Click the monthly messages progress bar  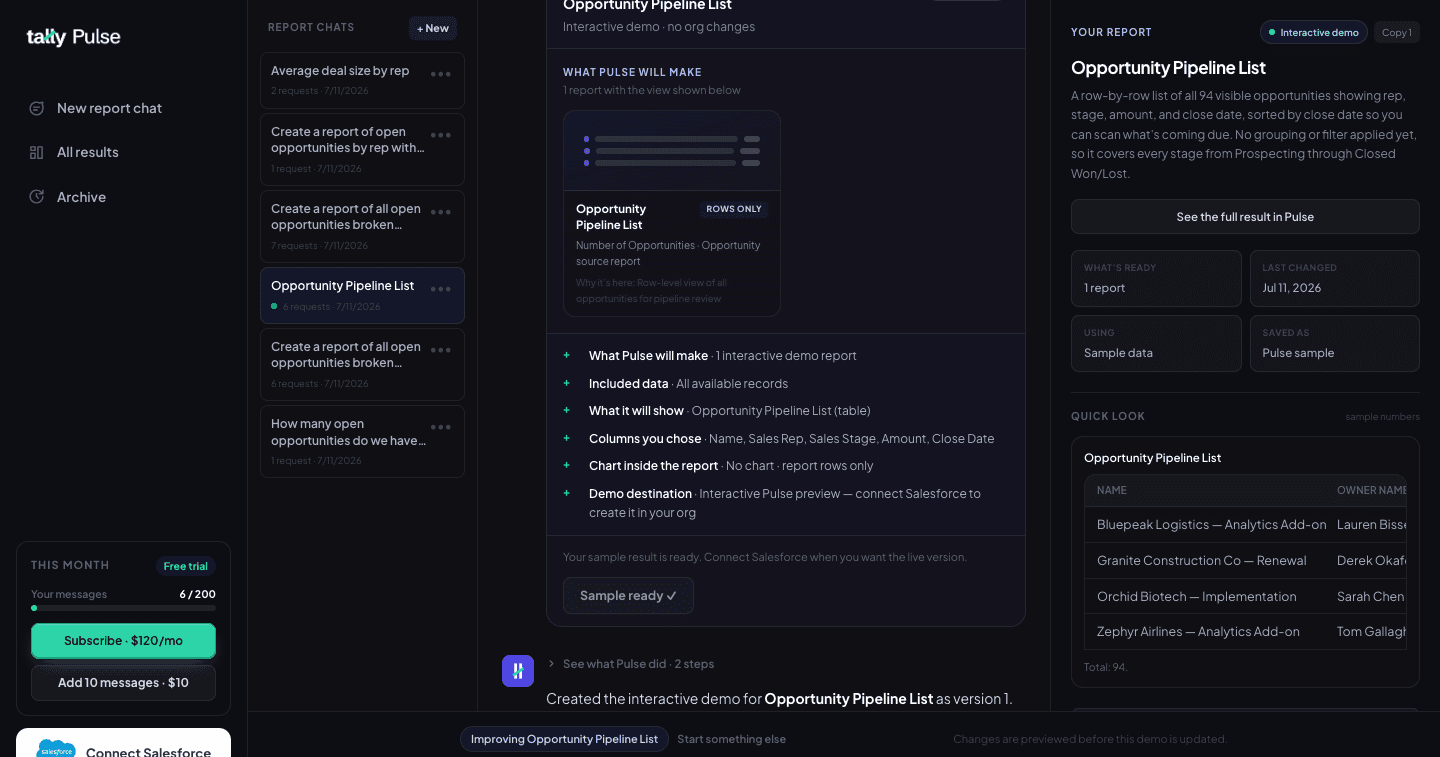point(123,608)
